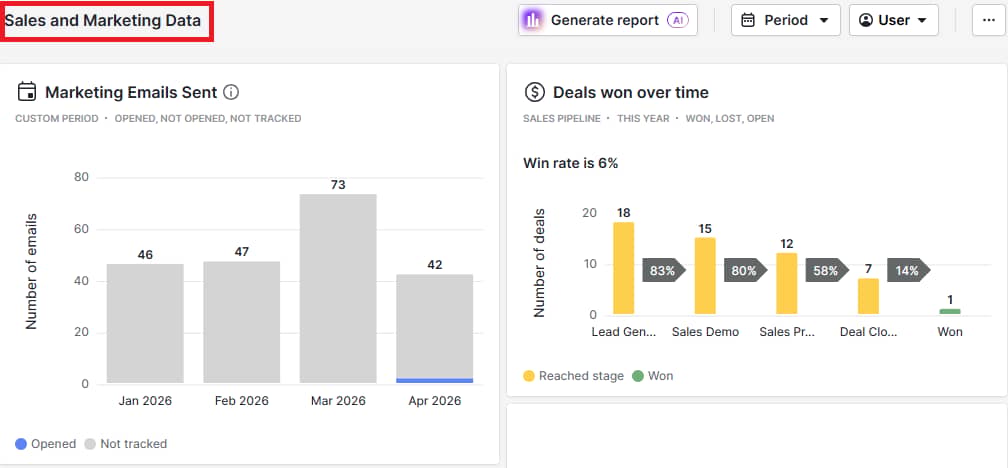Click the Sales Pr... yellow bar showing 12

(x=787, y=284)
